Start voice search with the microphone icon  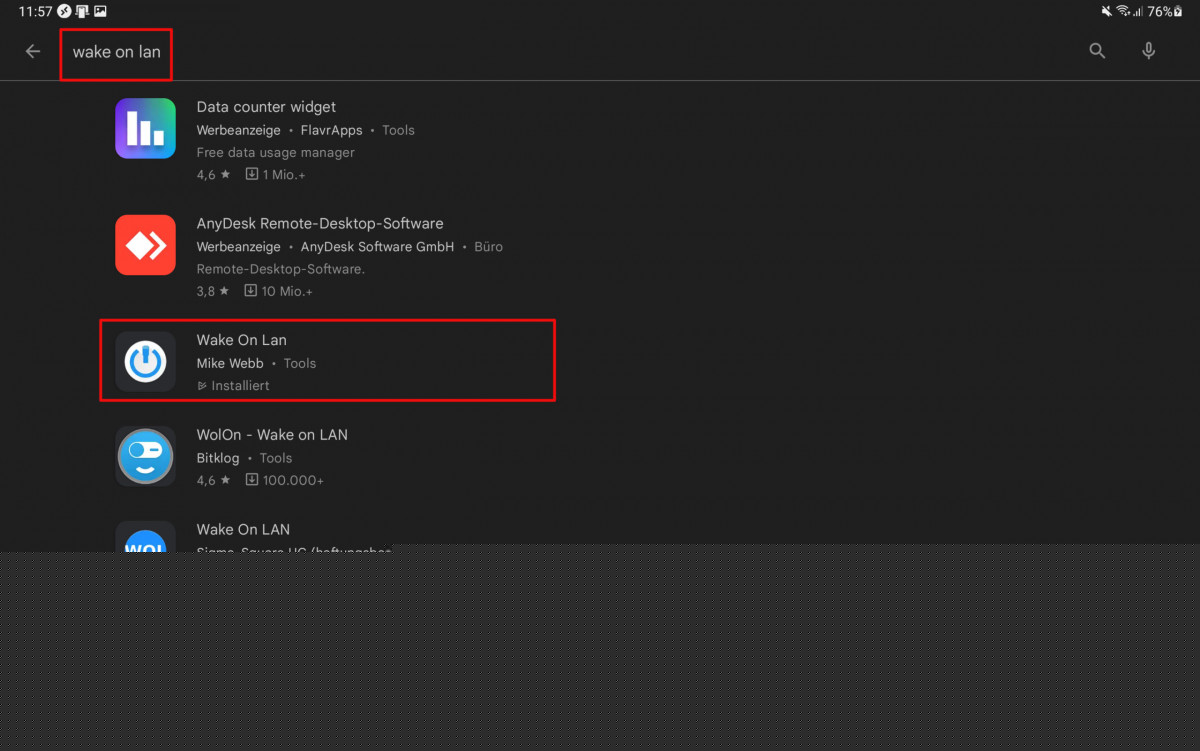click(1148, 51)
